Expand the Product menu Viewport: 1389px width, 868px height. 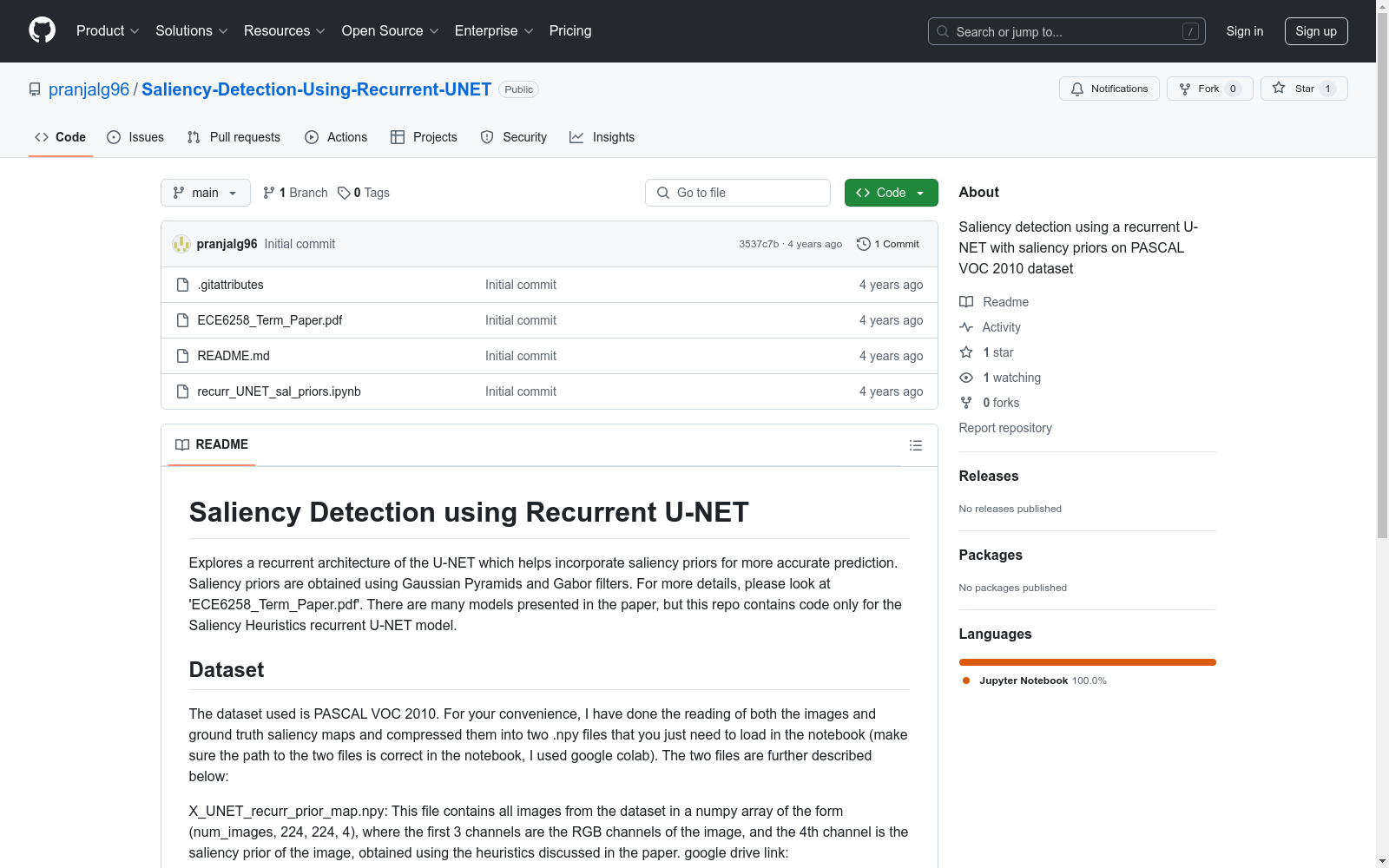click(108, 30)
